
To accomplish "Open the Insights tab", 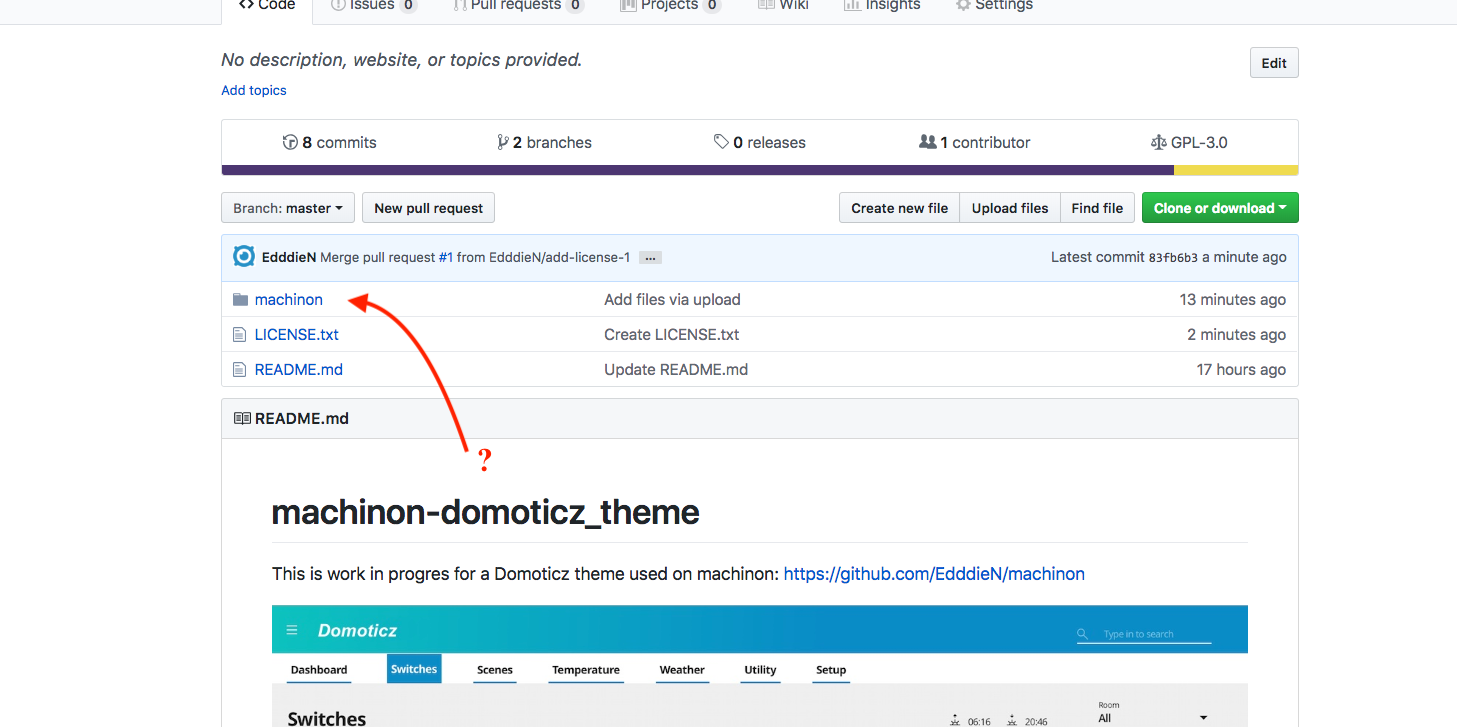I will coord(881,6).
